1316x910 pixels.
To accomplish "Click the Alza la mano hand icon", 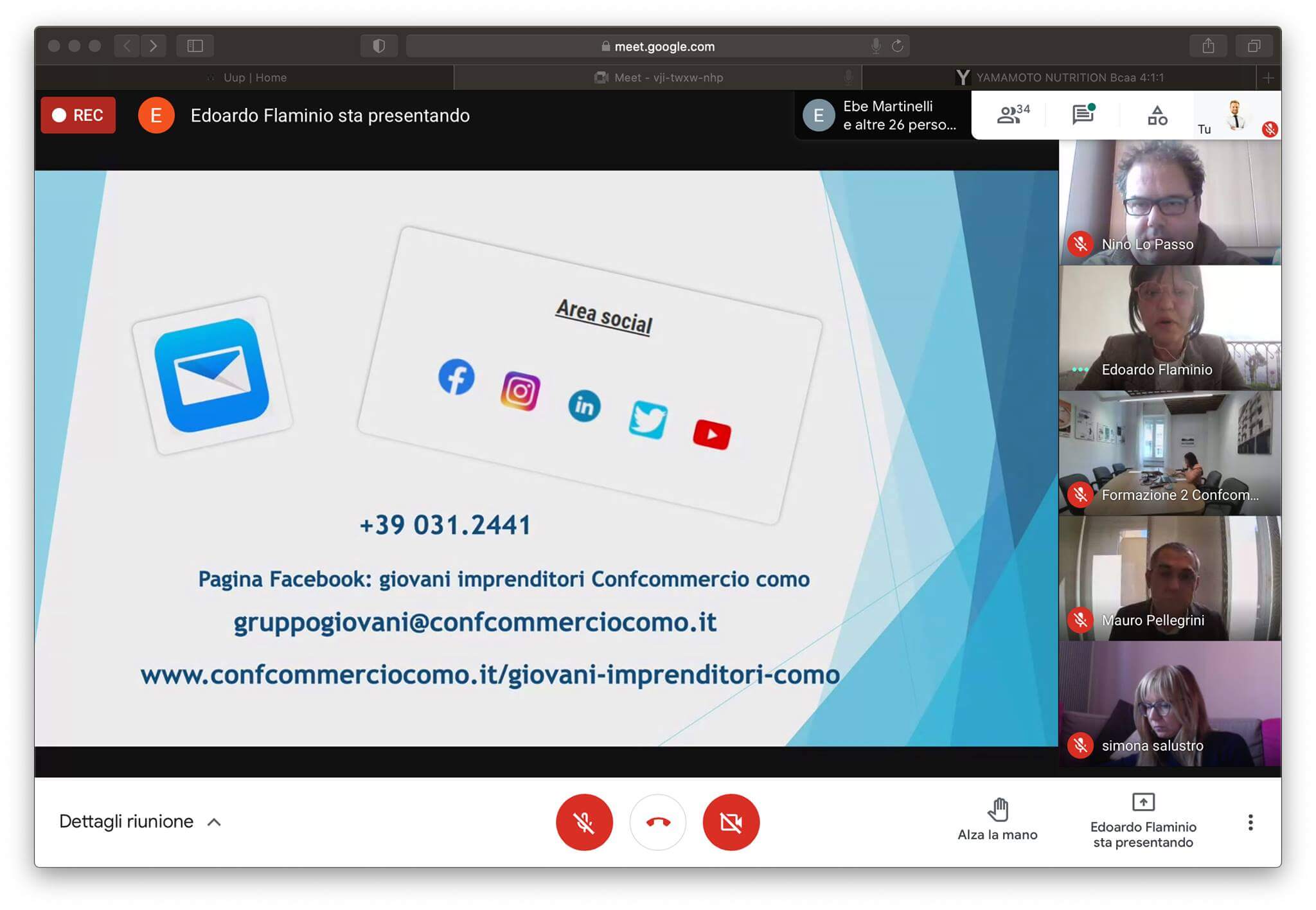I will 997,811.
